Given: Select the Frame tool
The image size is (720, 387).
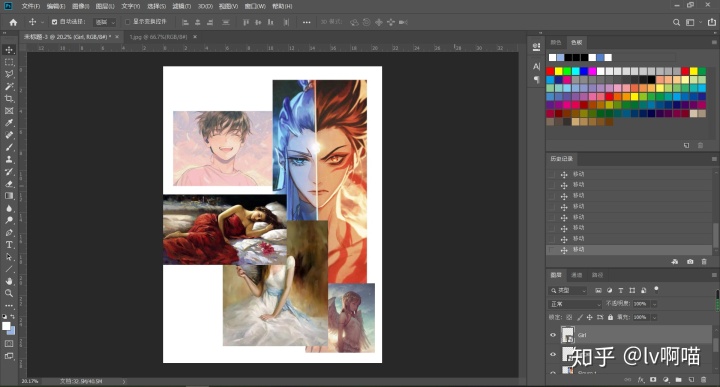Looking at the screenshot, I should pyautogui.click(x=9, y=111).
